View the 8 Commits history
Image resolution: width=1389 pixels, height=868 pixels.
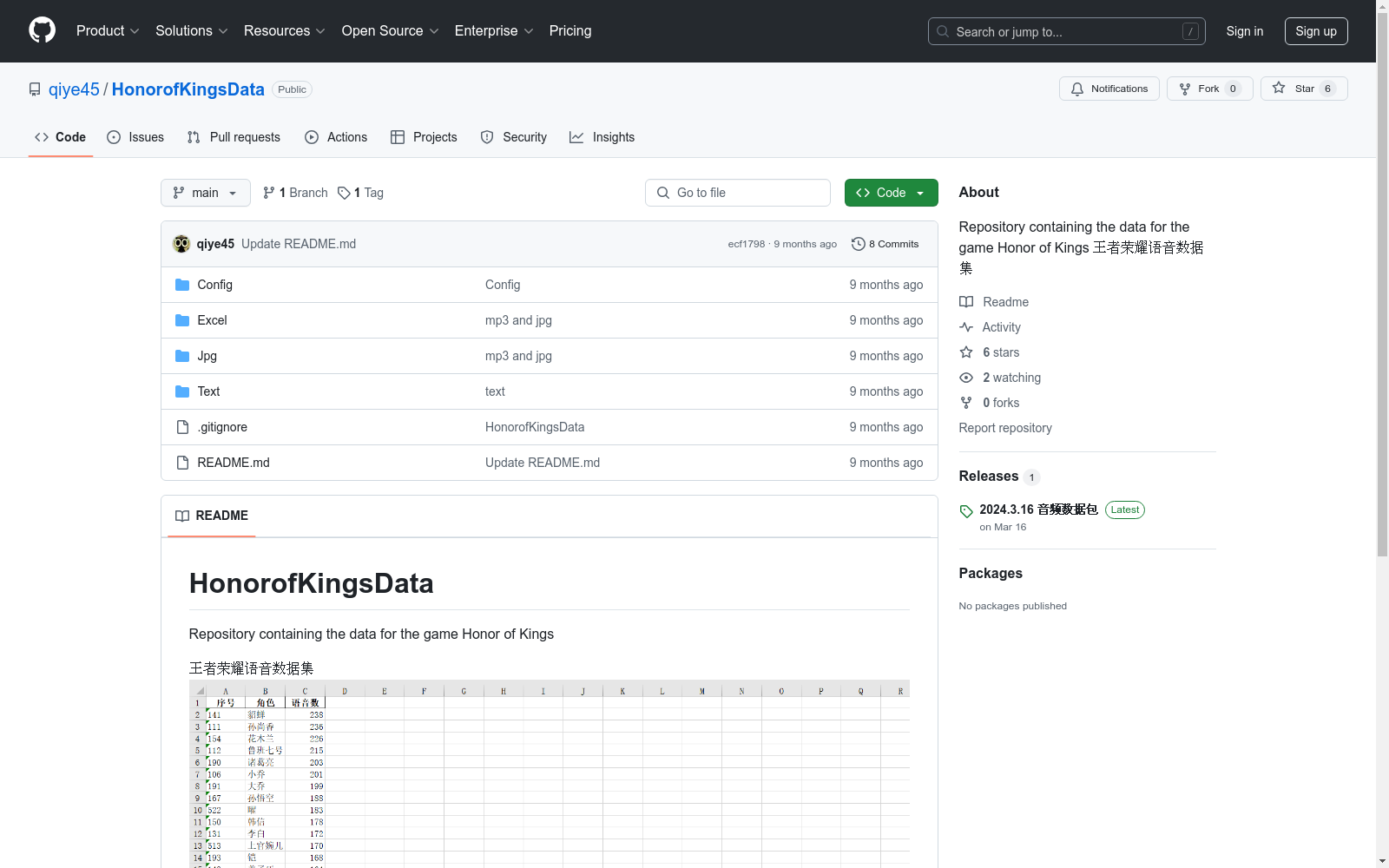pyautogui.click(x=885, y=244)
